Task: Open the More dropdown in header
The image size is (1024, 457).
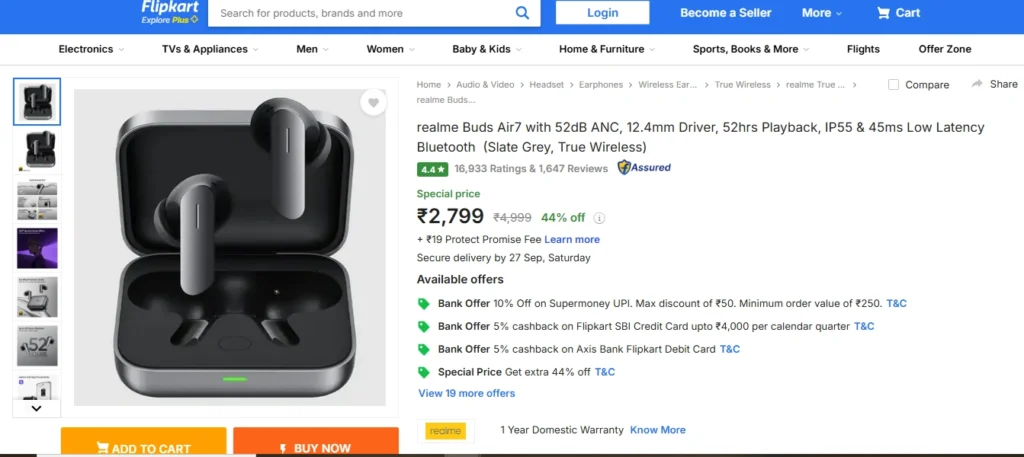Action: (822, 13)
